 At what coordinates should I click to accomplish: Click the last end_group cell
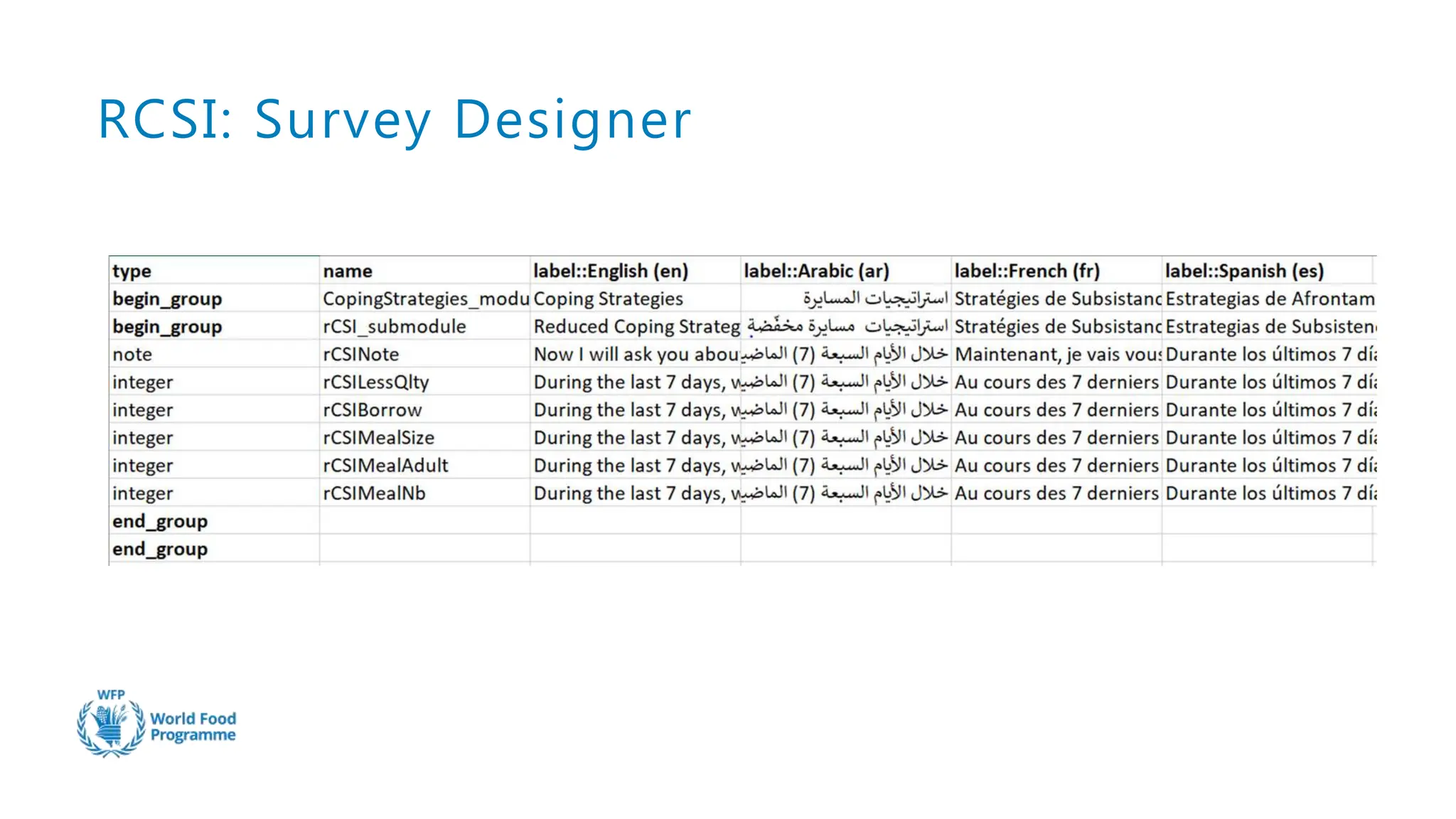click(213, 549)
